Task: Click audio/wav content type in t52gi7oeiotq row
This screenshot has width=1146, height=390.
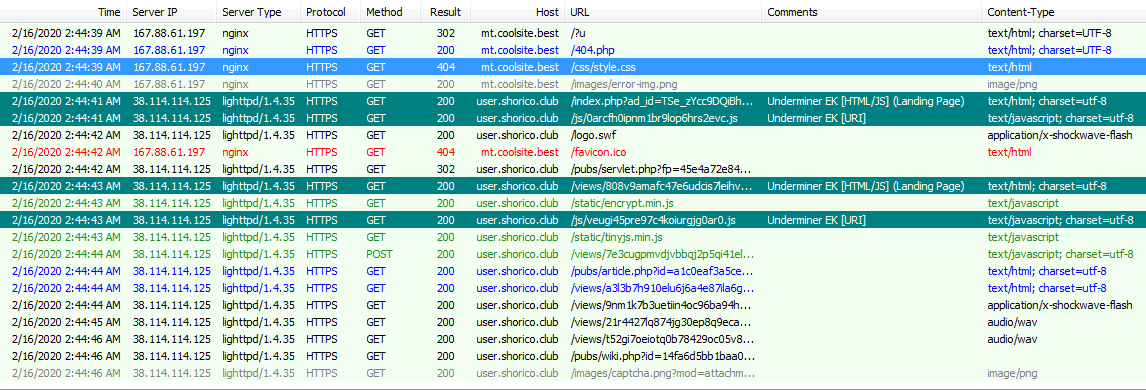Action: tap(1012, 339)
